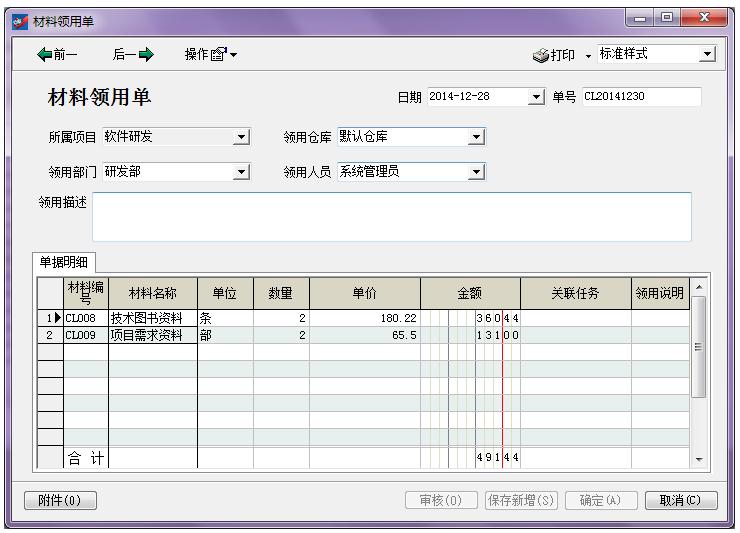The width and height of the screenshot is (740, 533).
Task: Click the 项目需求资料 cell in row 2
Action: pos(152,336)
